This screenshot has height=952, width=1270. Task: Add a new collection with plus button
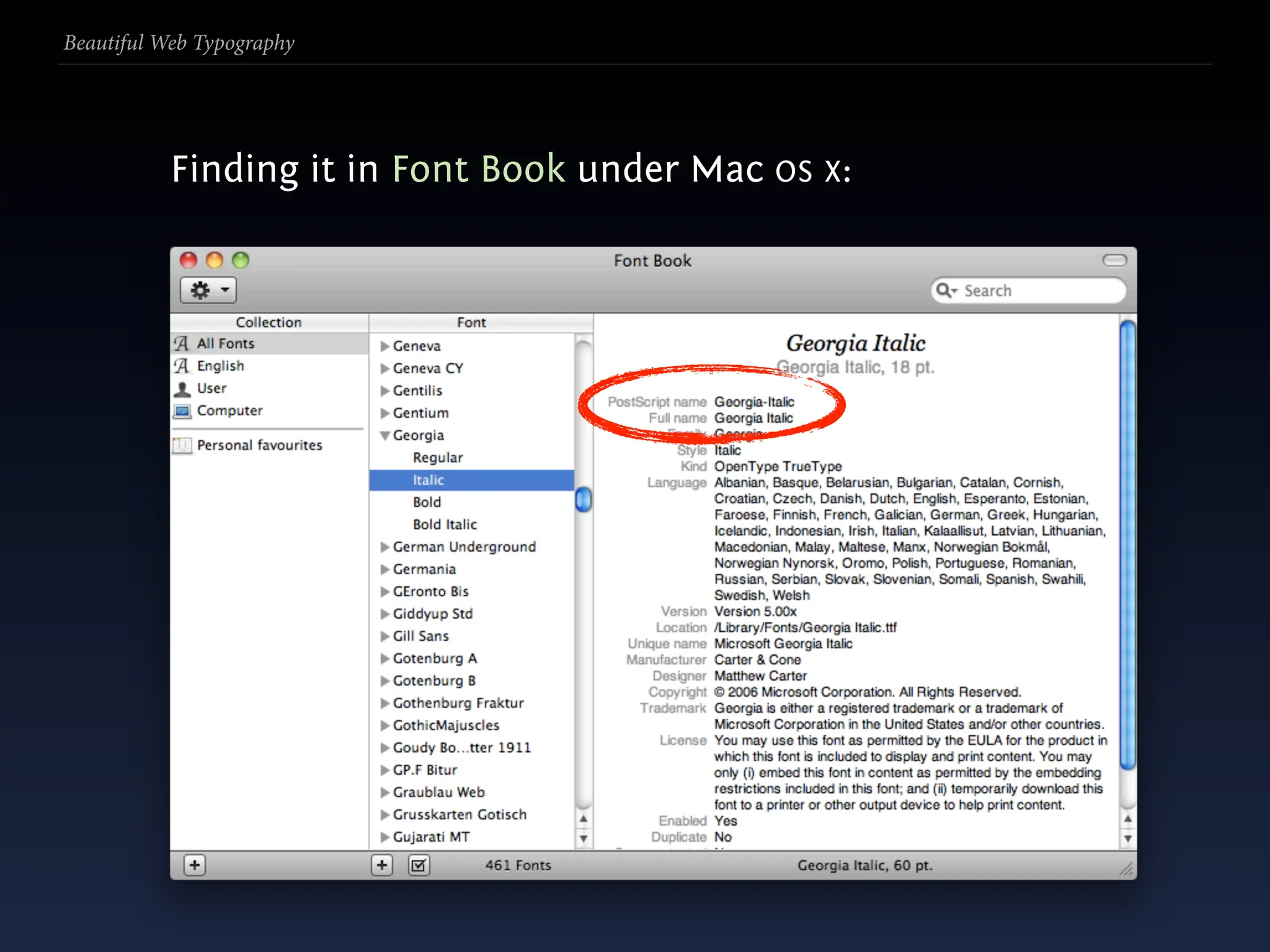[195, 865]
